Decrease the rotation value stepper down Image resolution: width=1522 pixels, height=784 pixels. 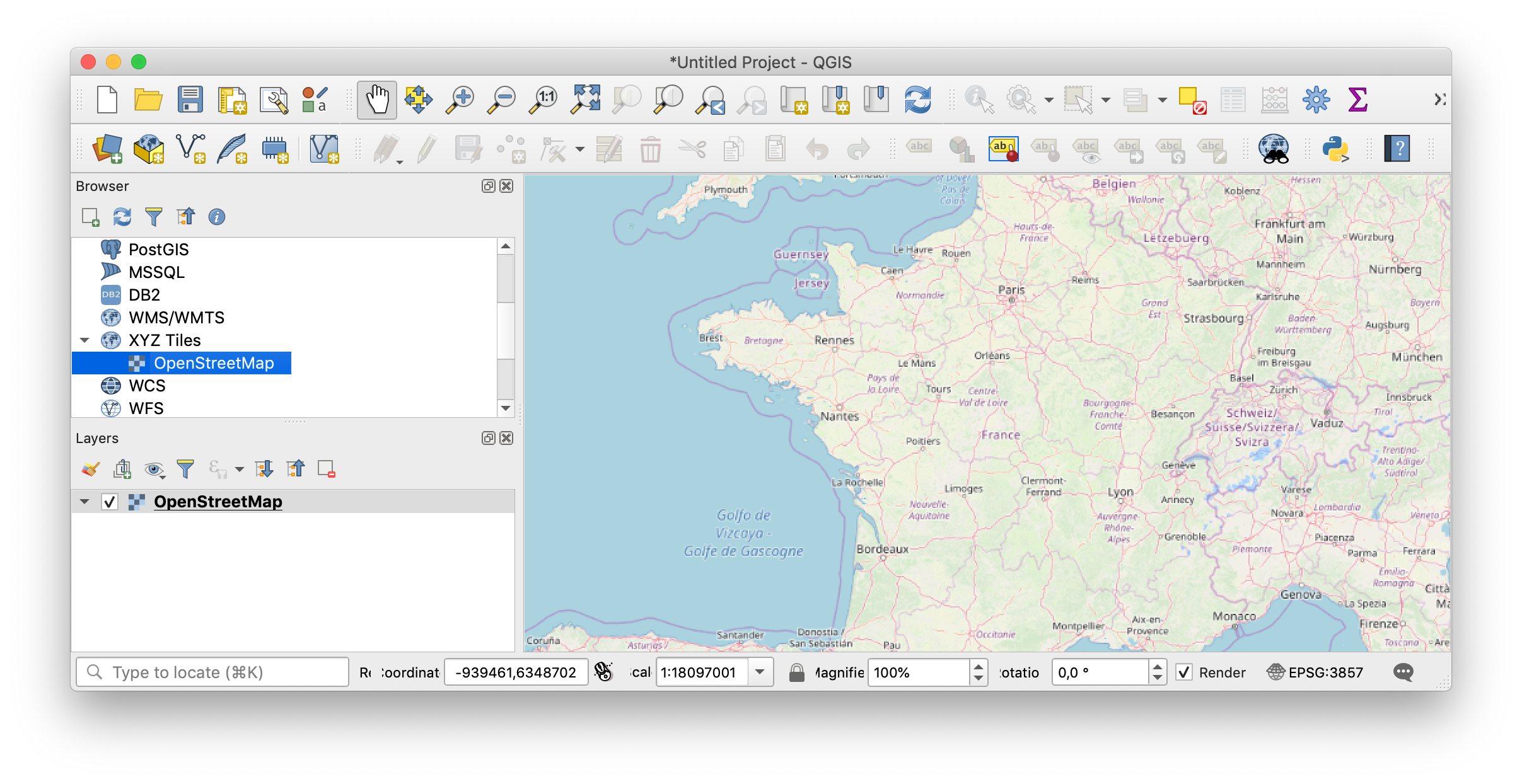[x=1157, y=678]
